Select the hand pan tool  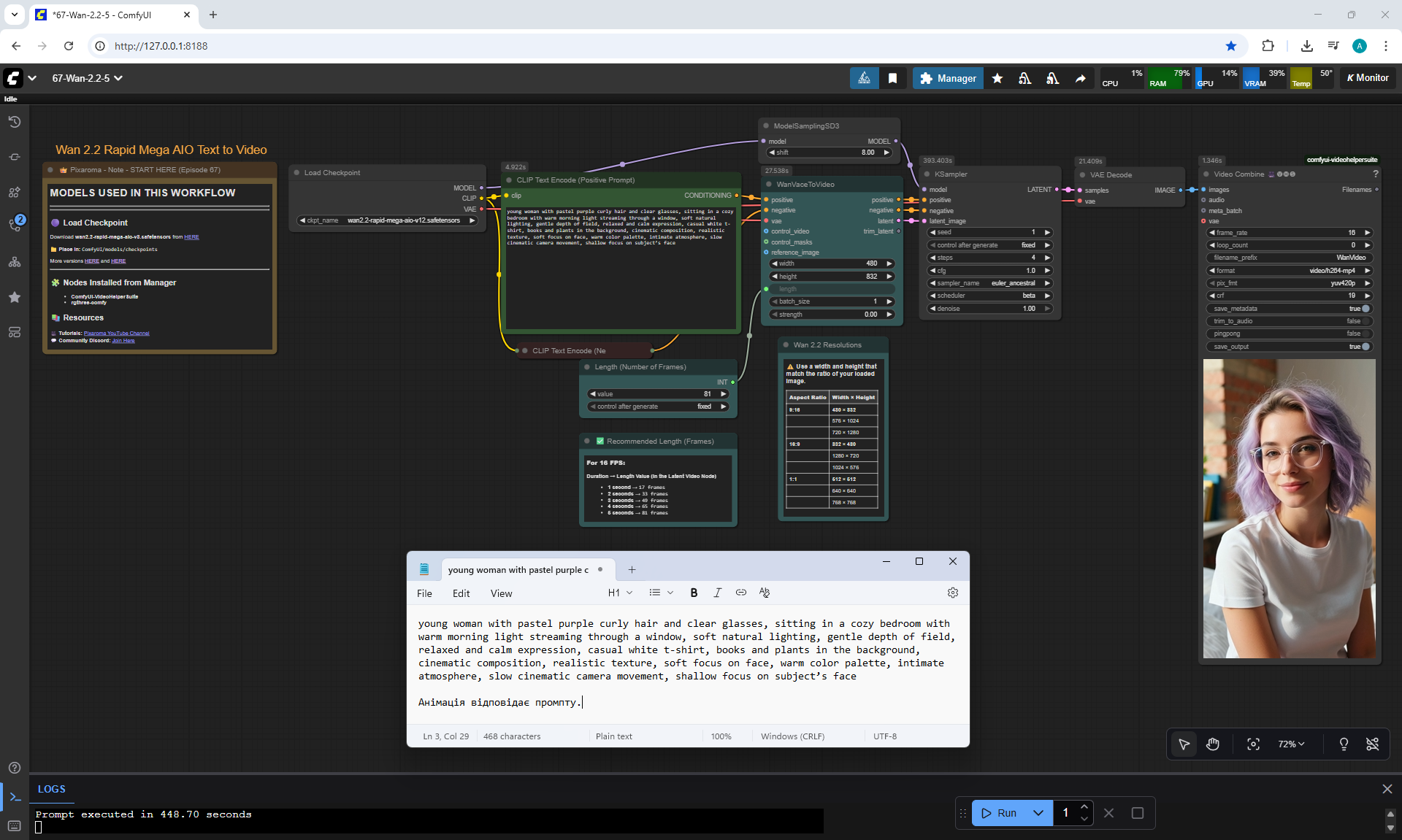tap(1213, 744)
